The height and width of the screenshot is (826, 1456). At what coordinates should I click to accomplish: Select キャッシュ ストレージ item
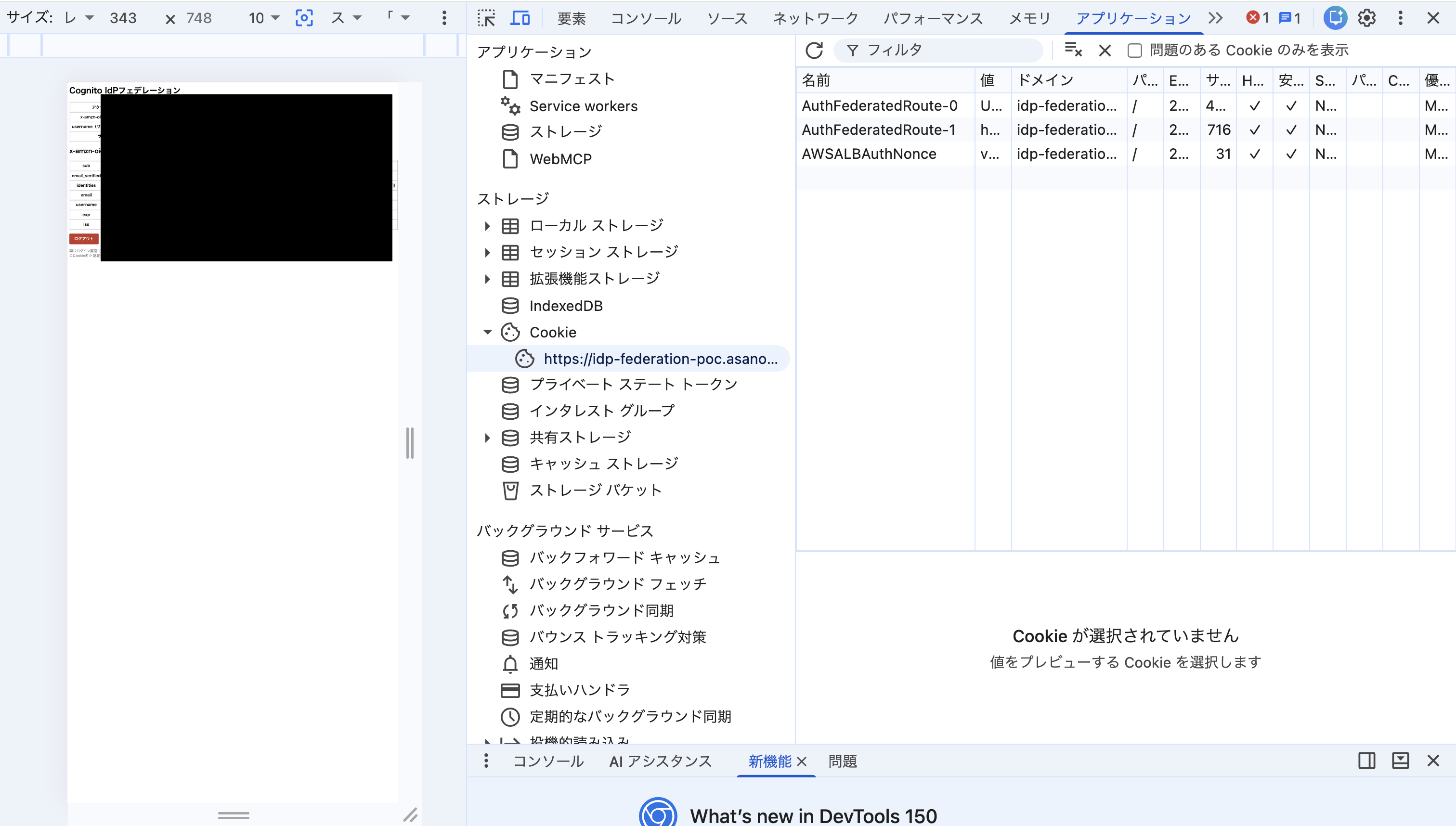click(589, 464)
